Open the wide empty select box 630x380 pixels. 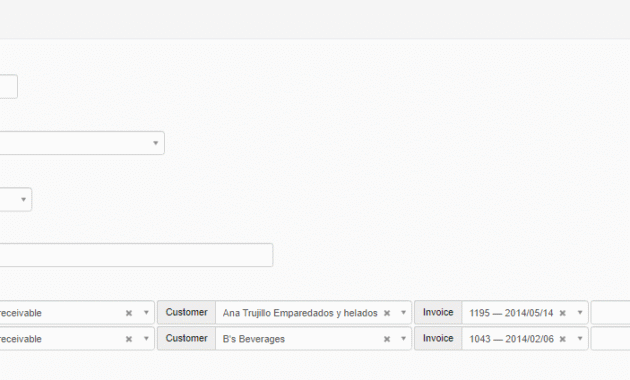coord(82,143)
